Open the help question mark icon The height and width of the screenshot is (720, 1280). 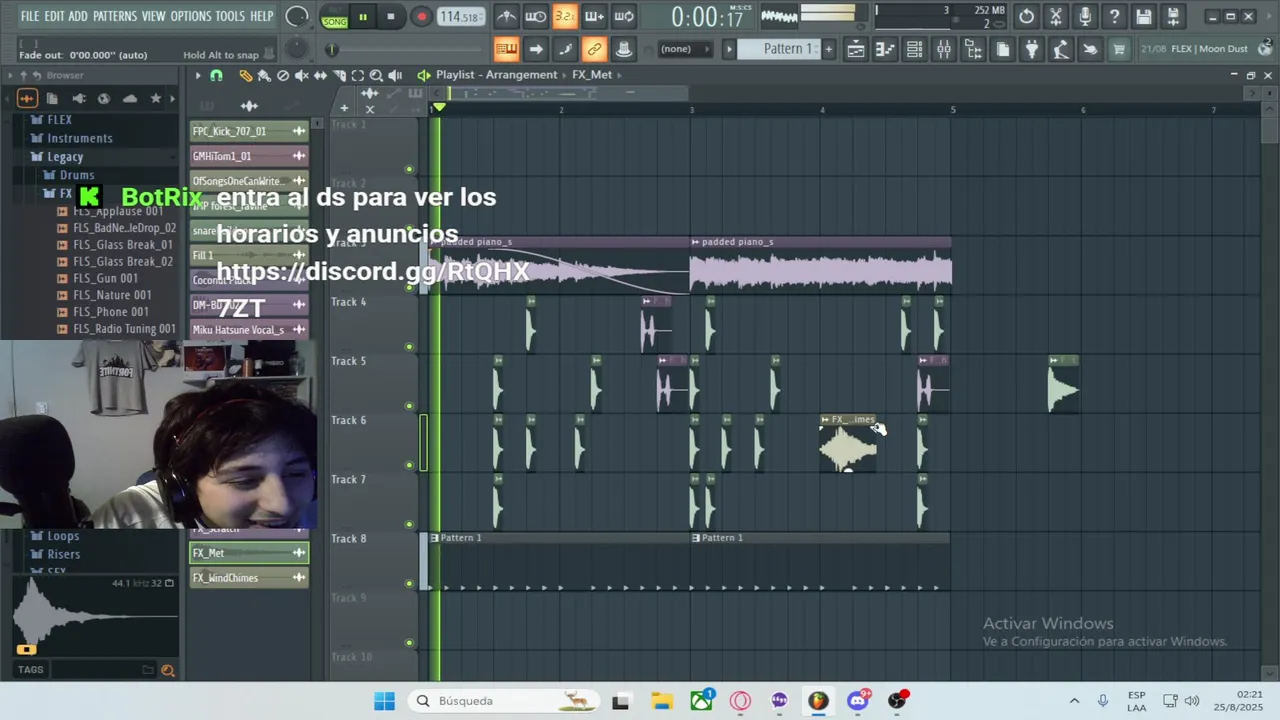coord(1114,16)
